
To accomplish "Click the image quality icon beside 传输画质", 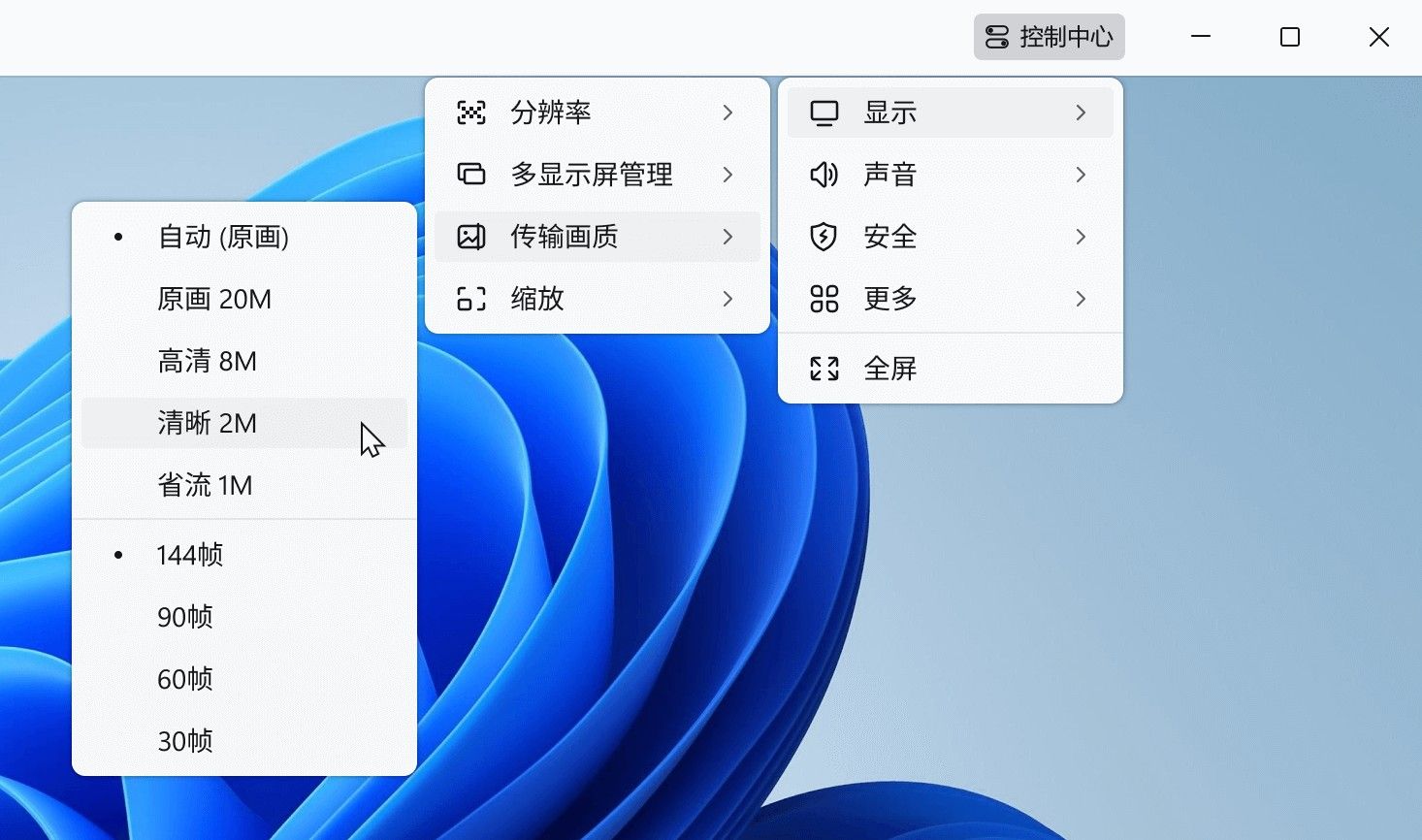I will [x=470, y=237].
